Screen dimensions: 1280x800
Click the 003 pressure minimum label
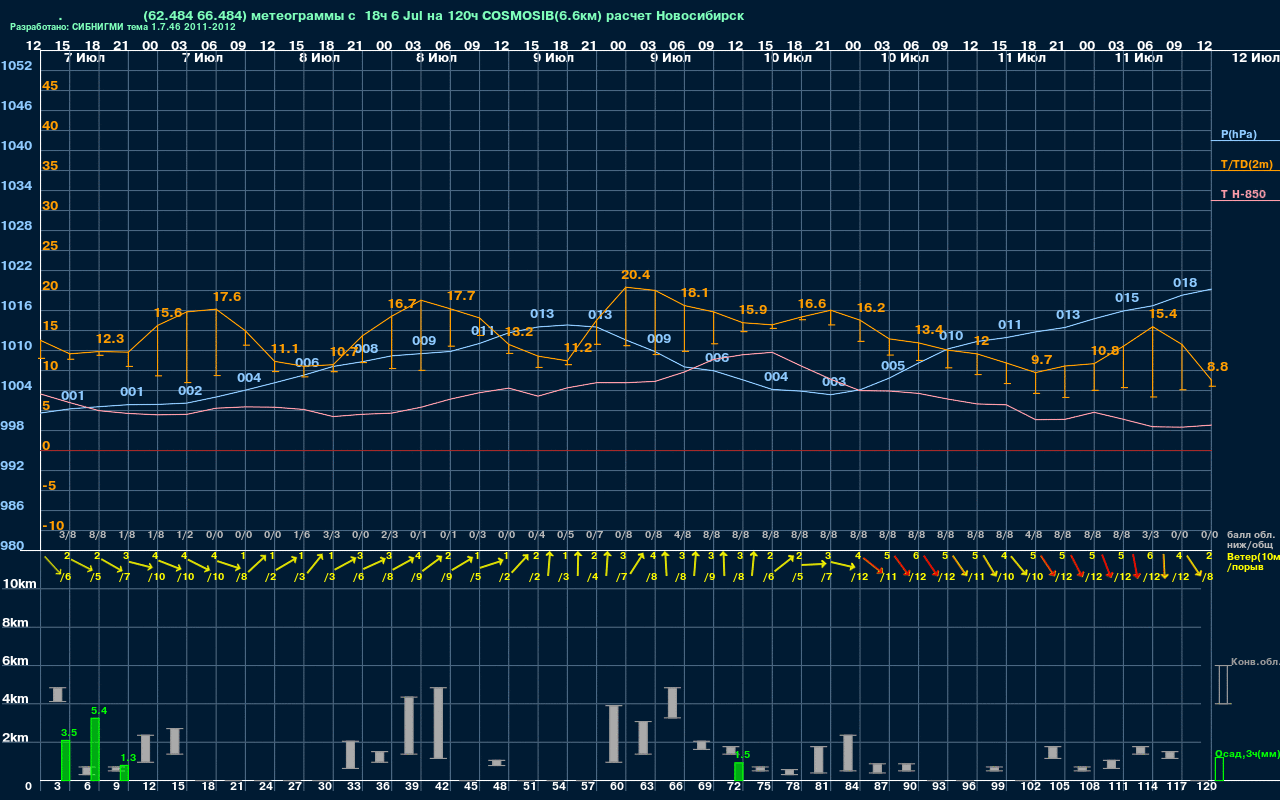tap(834, 382)
